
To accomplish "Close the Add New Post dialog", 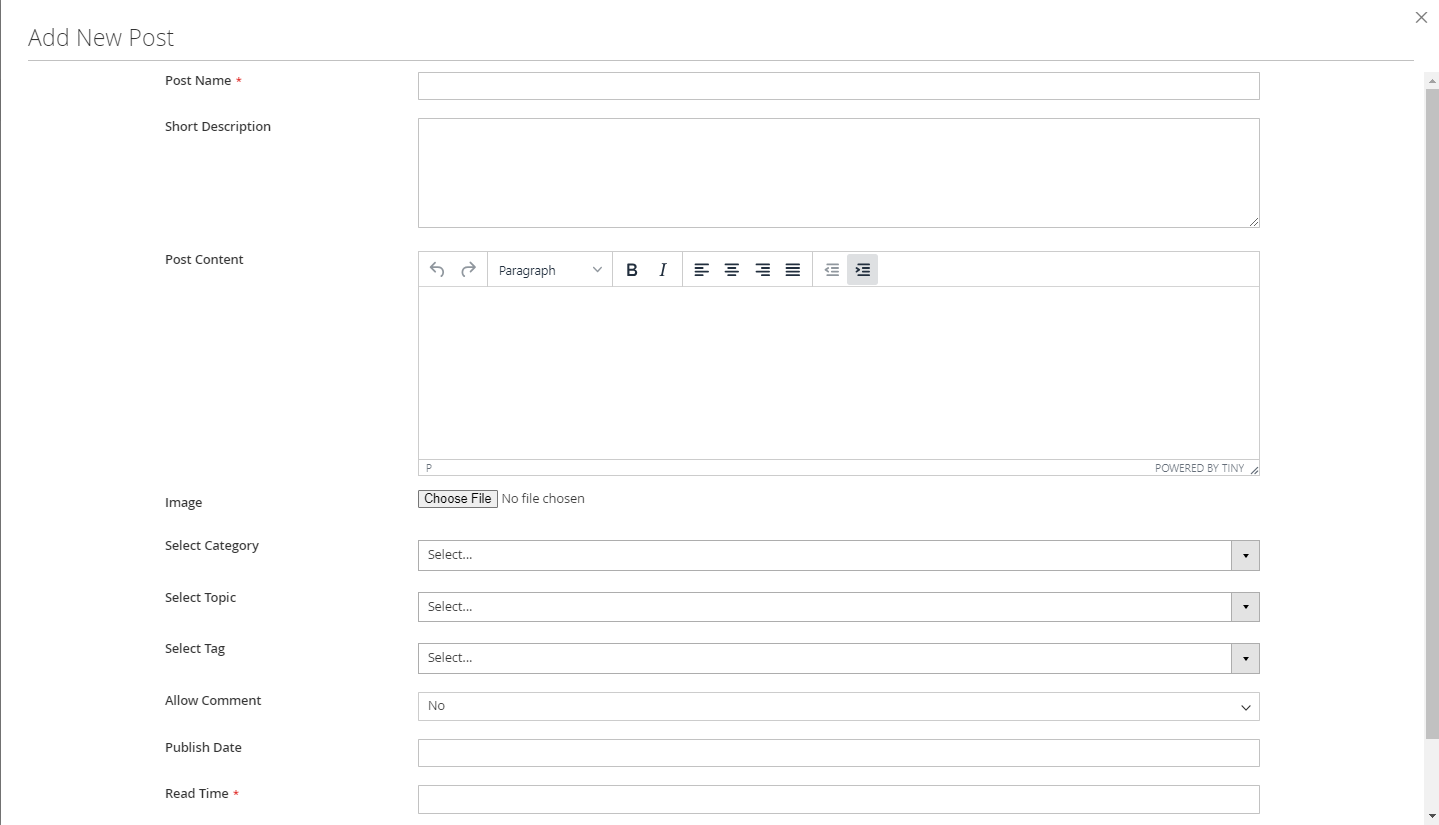I will (1421, 17).
